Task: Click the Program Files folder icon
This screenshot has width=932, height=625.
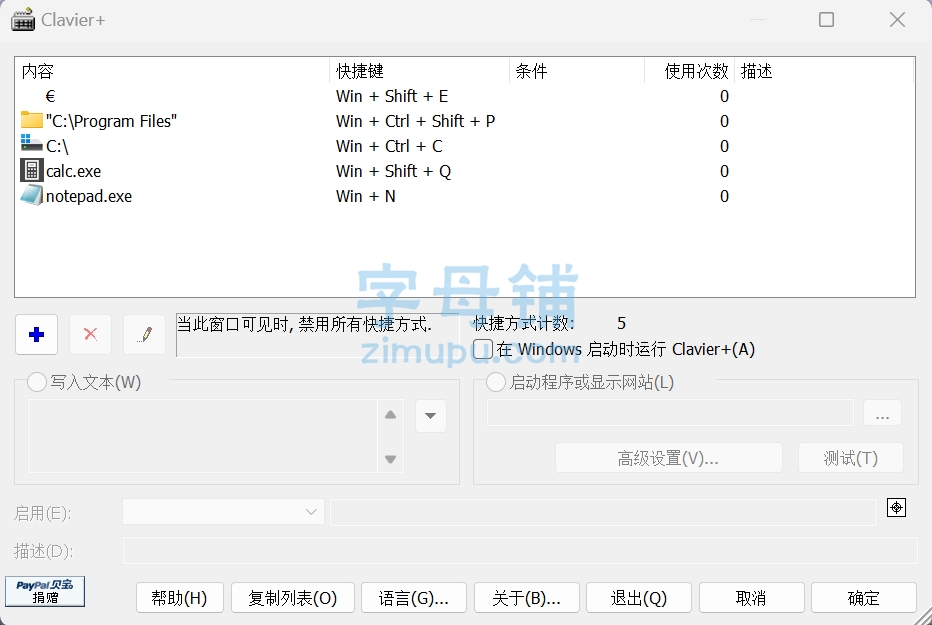Action: point(32,120)
